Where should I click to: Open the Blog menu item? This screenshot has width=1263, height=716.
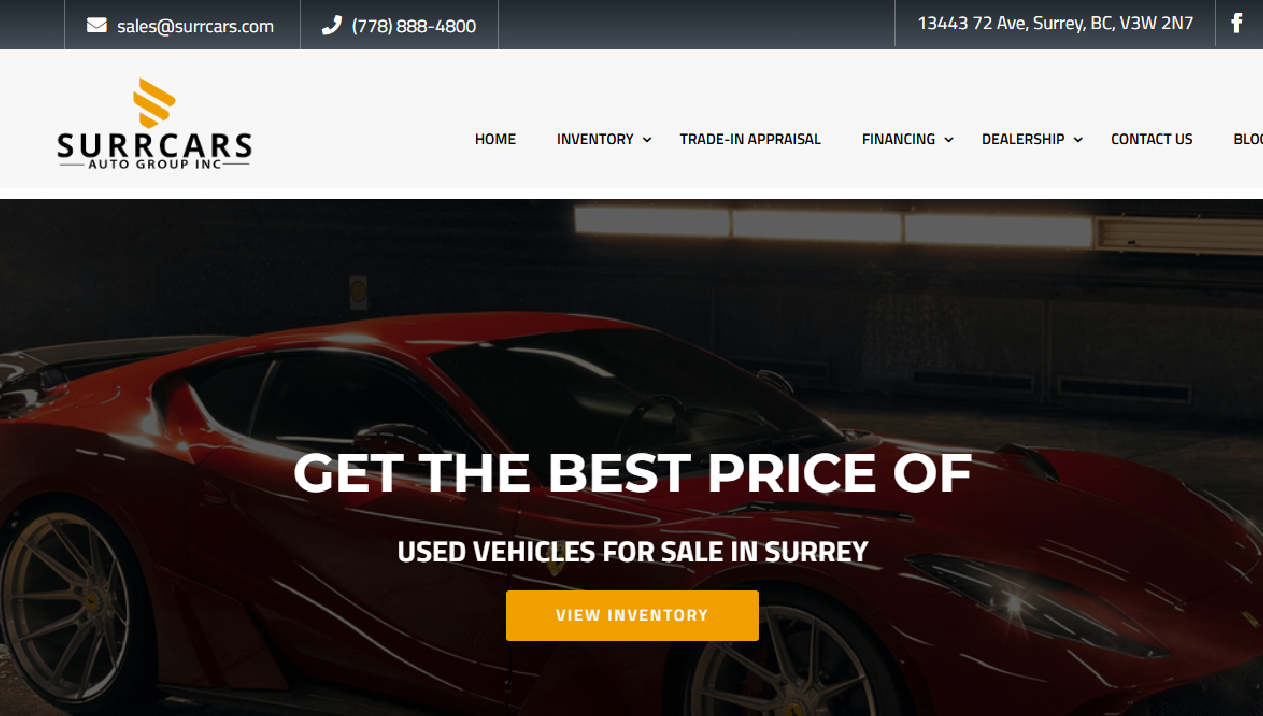pyautogui.click(x=1248, y=139)
